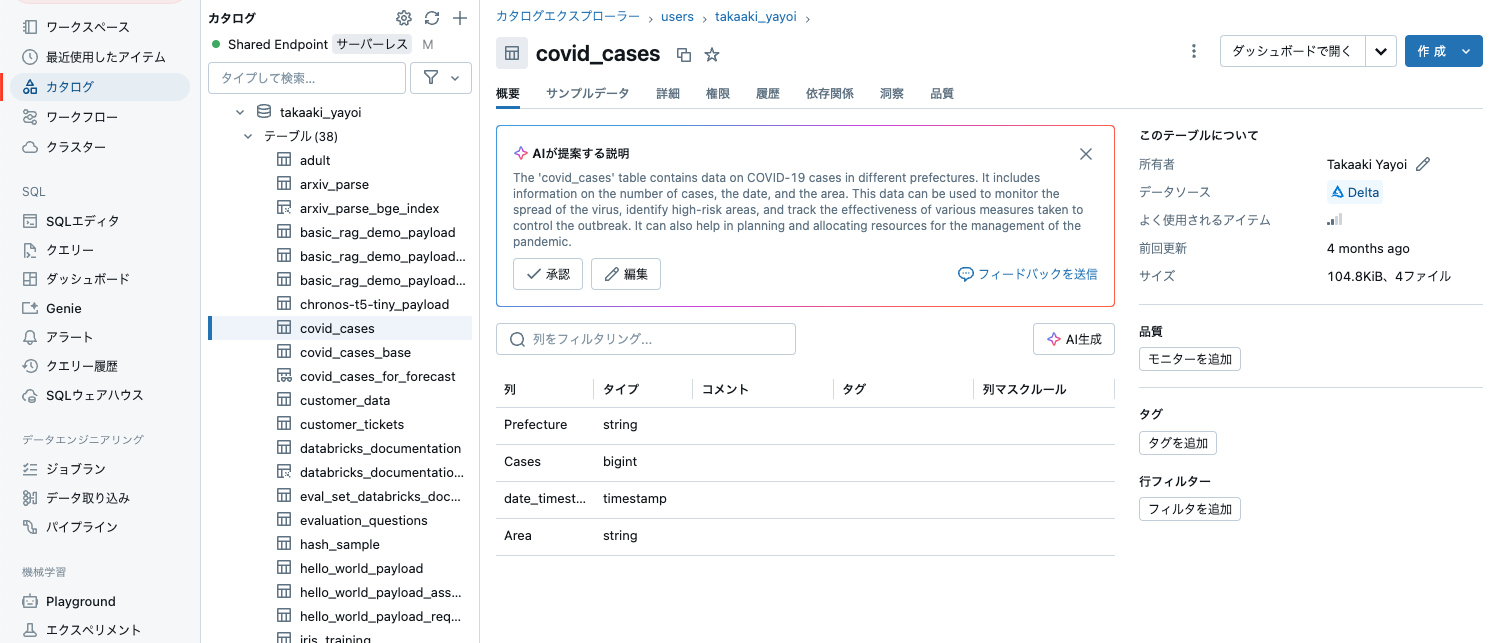Refresh the catalog tree
Image resolution: width=1496 pixels, height=643 pixels.
coord(431,17)
